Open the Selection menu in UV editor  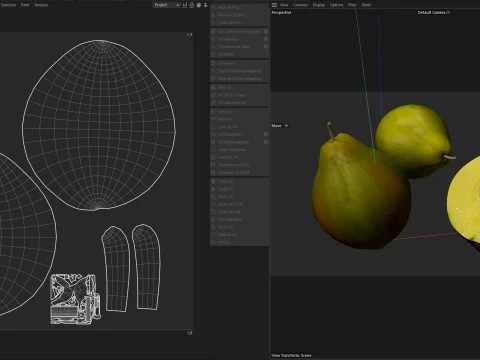pyautogui.click(x=8, y=5)
